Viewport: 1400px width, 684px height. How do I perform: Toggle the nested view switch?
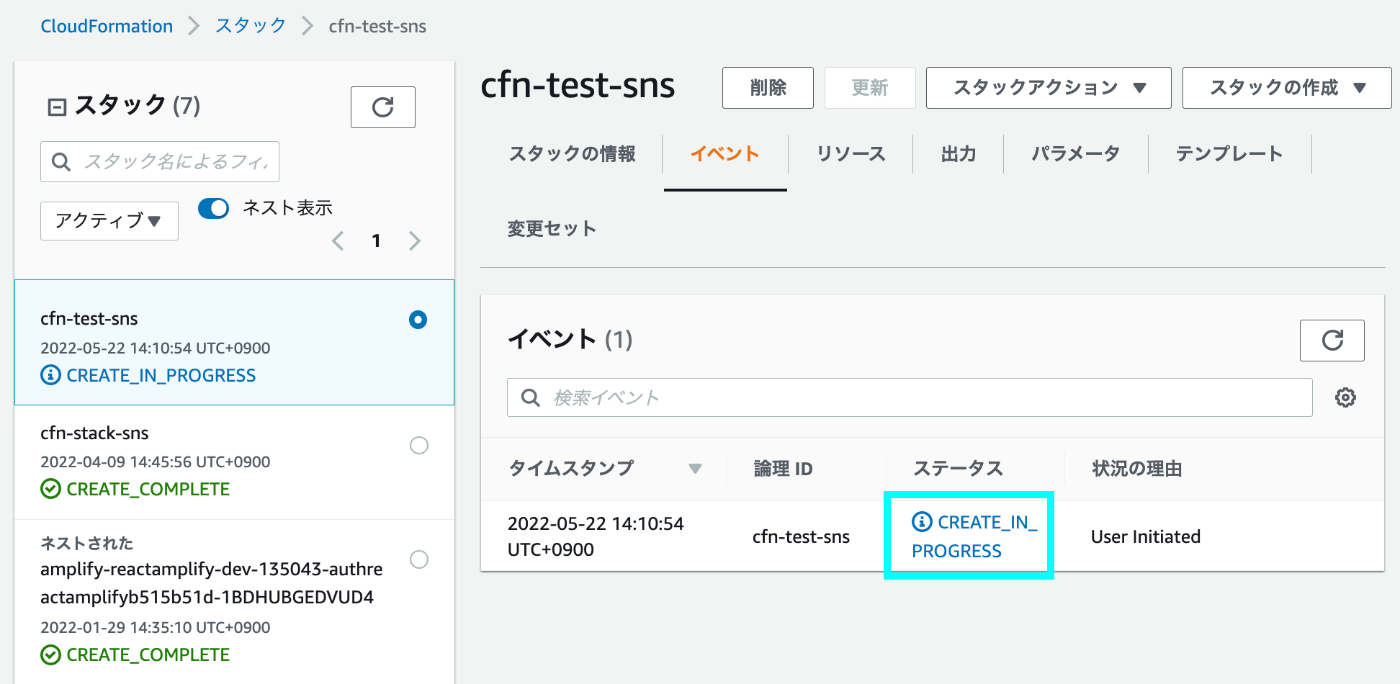(213, 208)
